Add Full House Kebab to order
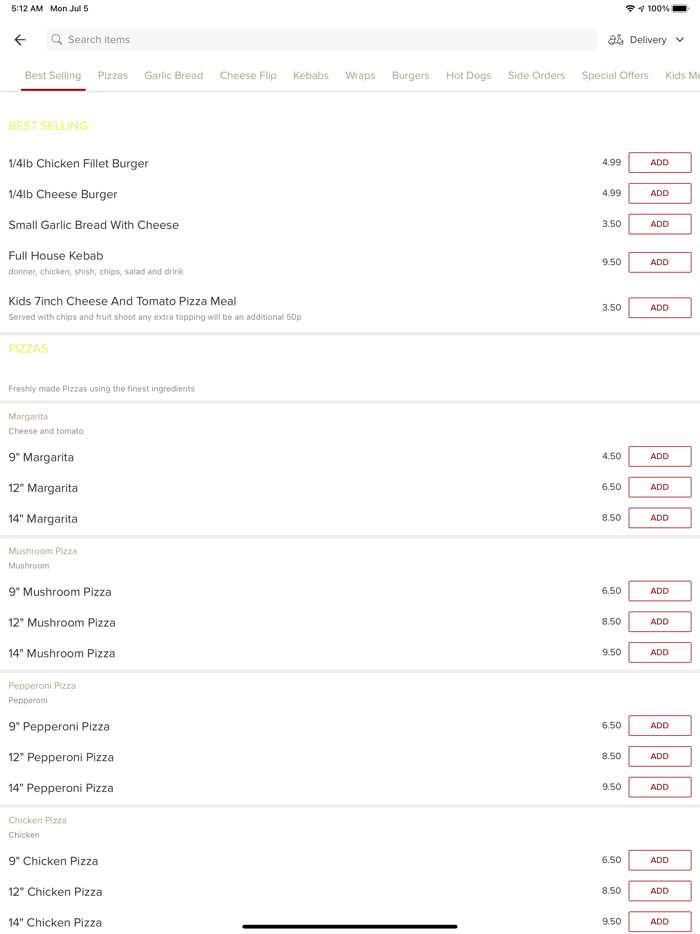This screenshot has height=934, width=700. (x=659, y=262)
